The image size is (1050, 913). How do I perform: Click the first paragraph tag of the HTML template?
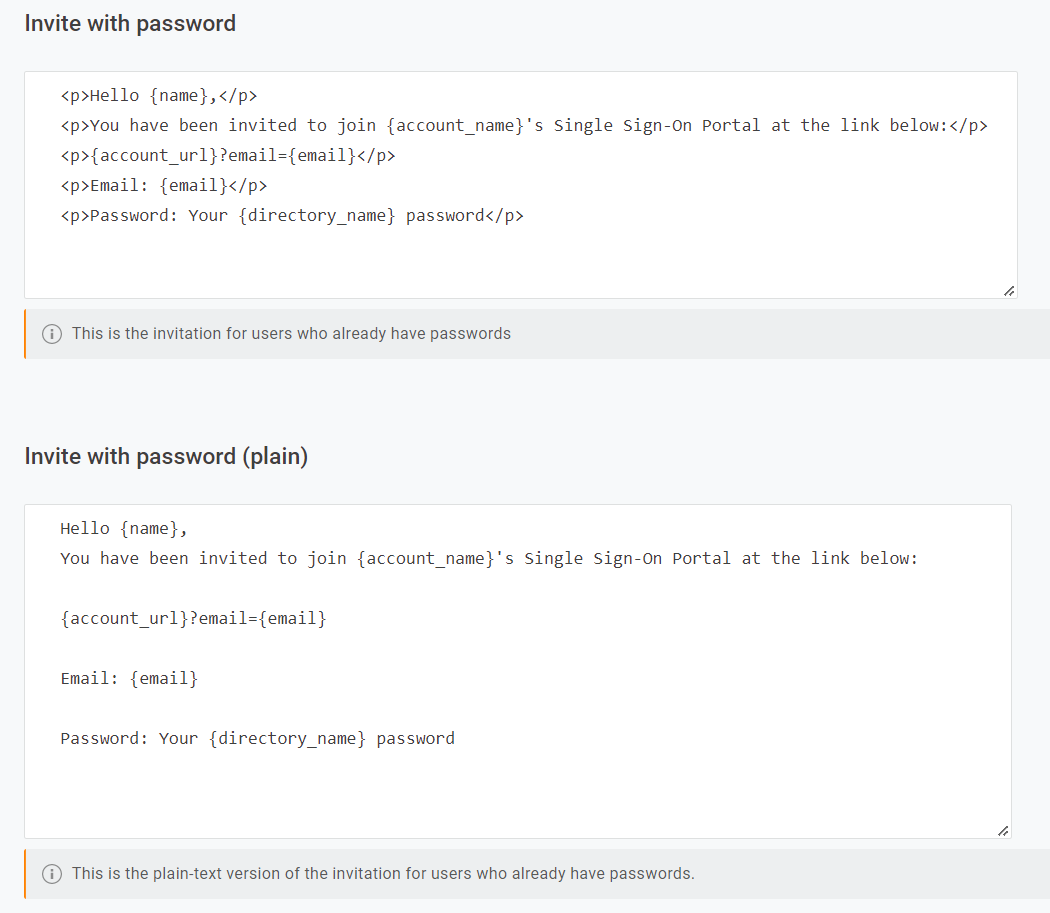click(72, 95)
